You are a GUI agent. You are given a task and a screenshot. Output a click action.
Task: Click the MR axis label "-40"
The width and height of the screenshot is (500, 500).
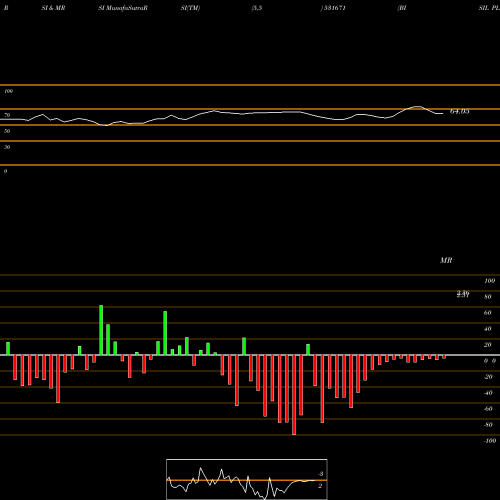488,393
